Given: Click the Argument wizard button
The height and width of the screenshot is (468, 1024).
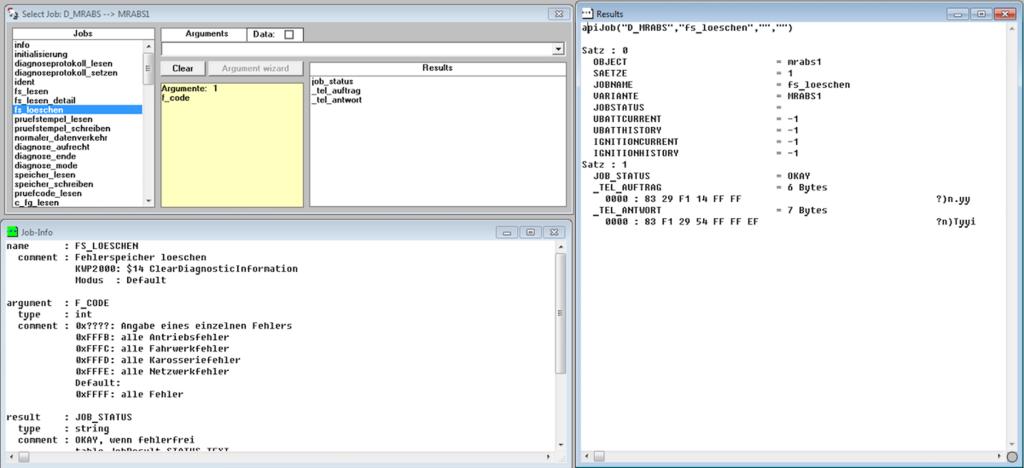Looking at the screenshot, I should [x=255, y=68].
